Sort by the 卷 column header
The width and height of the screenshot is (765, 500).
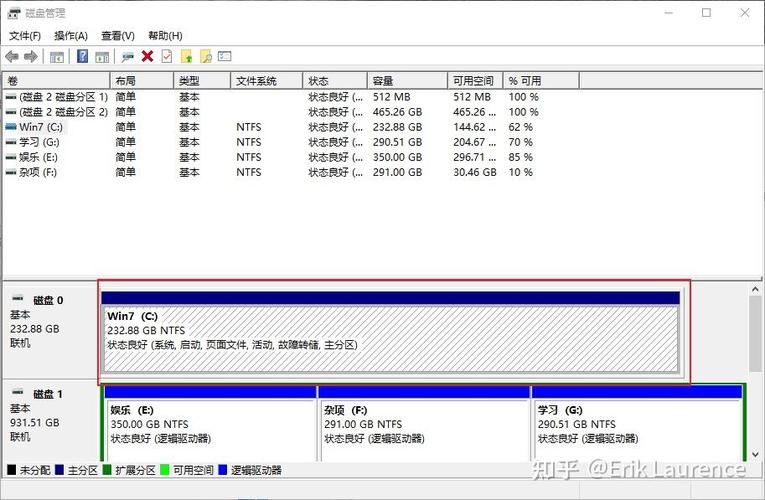(57, 80)
